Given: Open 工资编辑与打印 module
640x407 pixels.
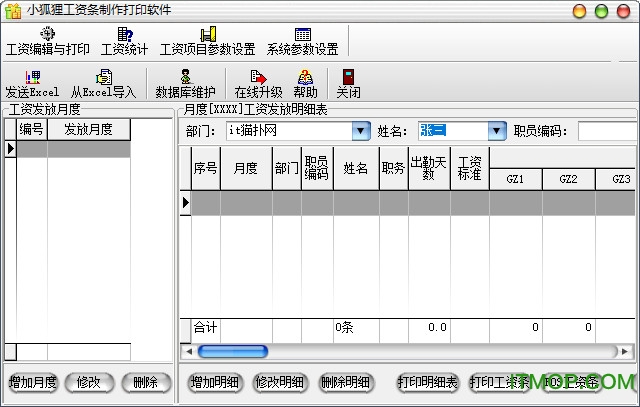Looking at the screenshot, I should pyautogui.click(x=48, y=42).
